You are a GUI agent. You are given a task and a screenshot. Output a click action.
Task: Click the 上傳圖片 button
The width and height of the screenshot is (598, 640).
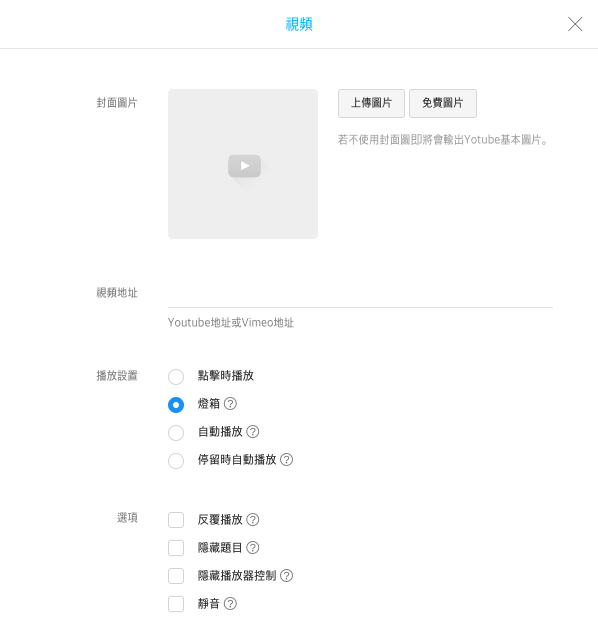371,103
